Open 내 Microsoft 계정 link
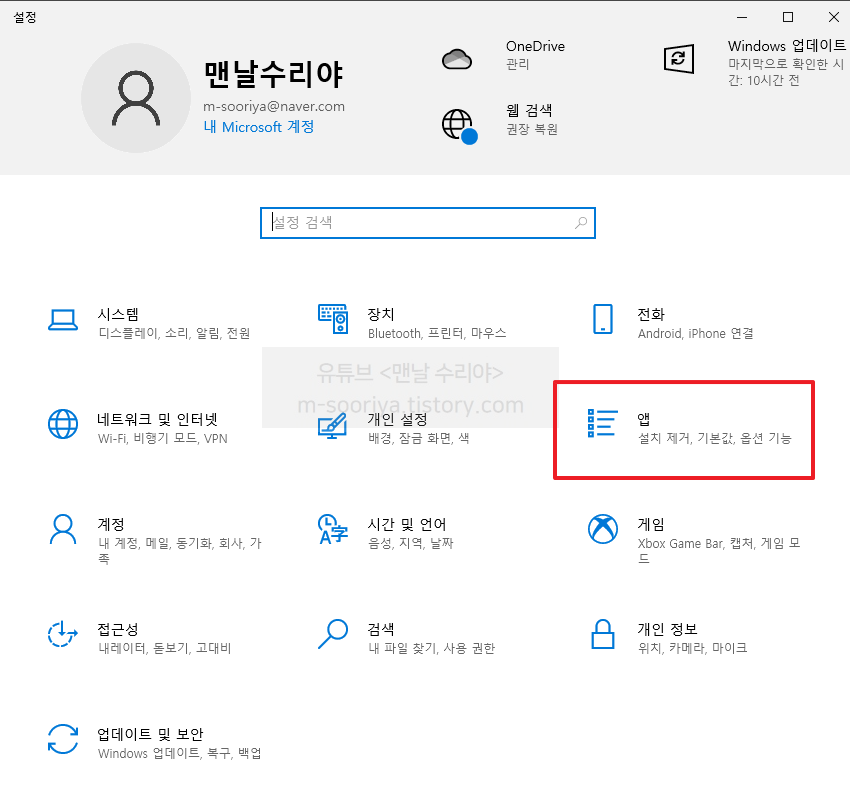The height and width of the screenshot is (809, 850). [259, 127]
